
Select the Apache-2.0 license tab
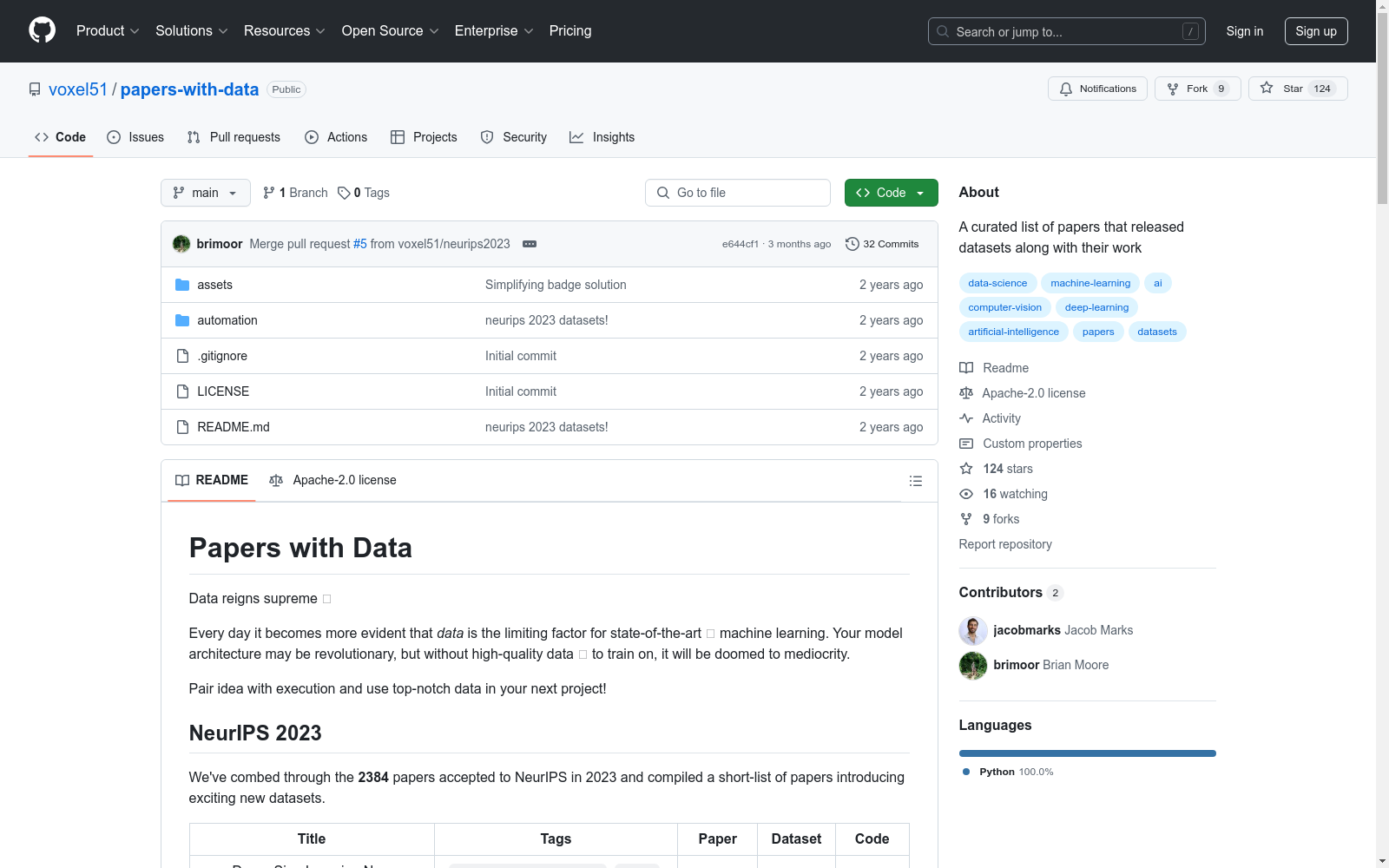coord(332,480)
